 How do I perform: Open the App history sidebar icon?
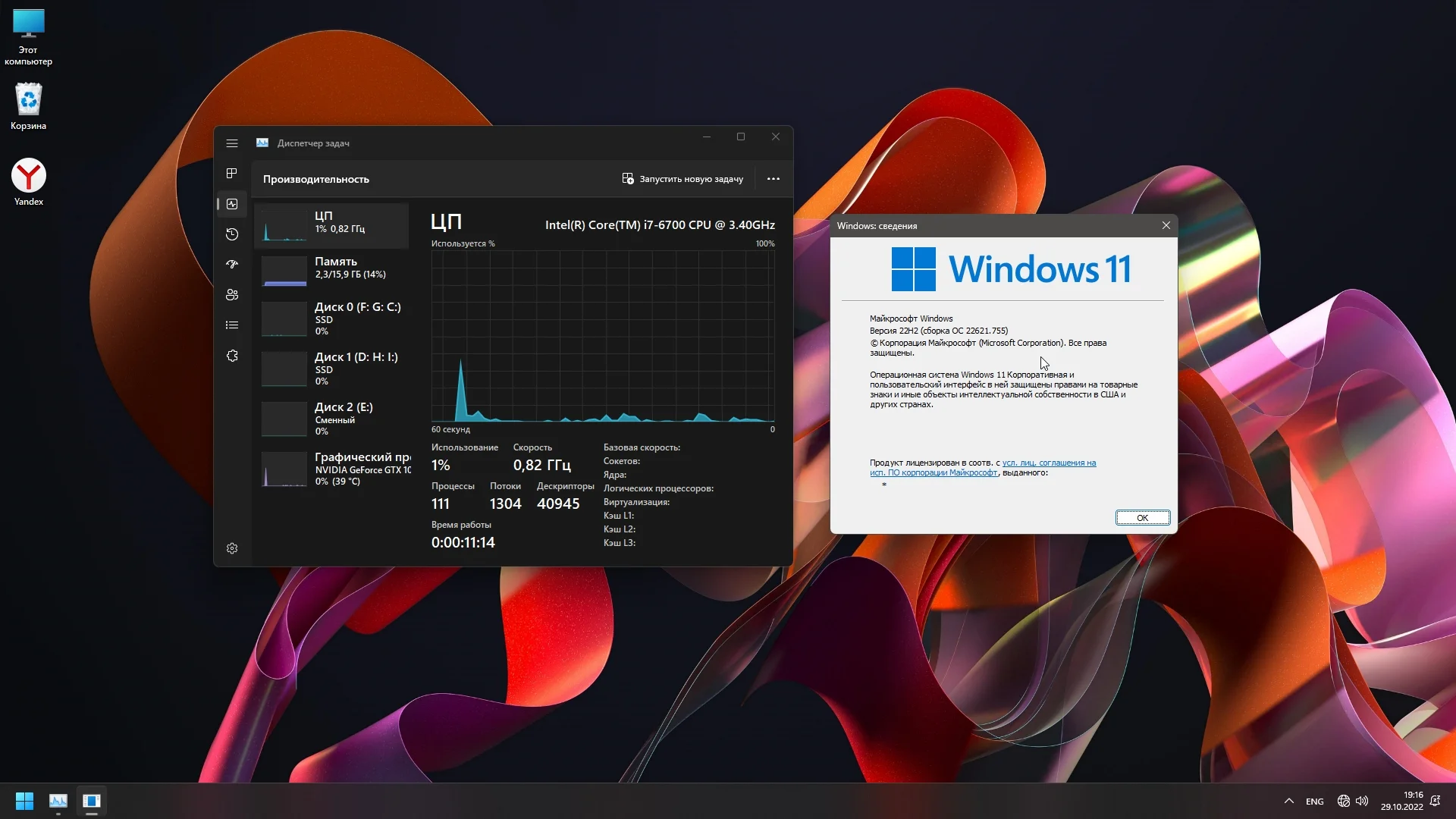coord(232,234)
